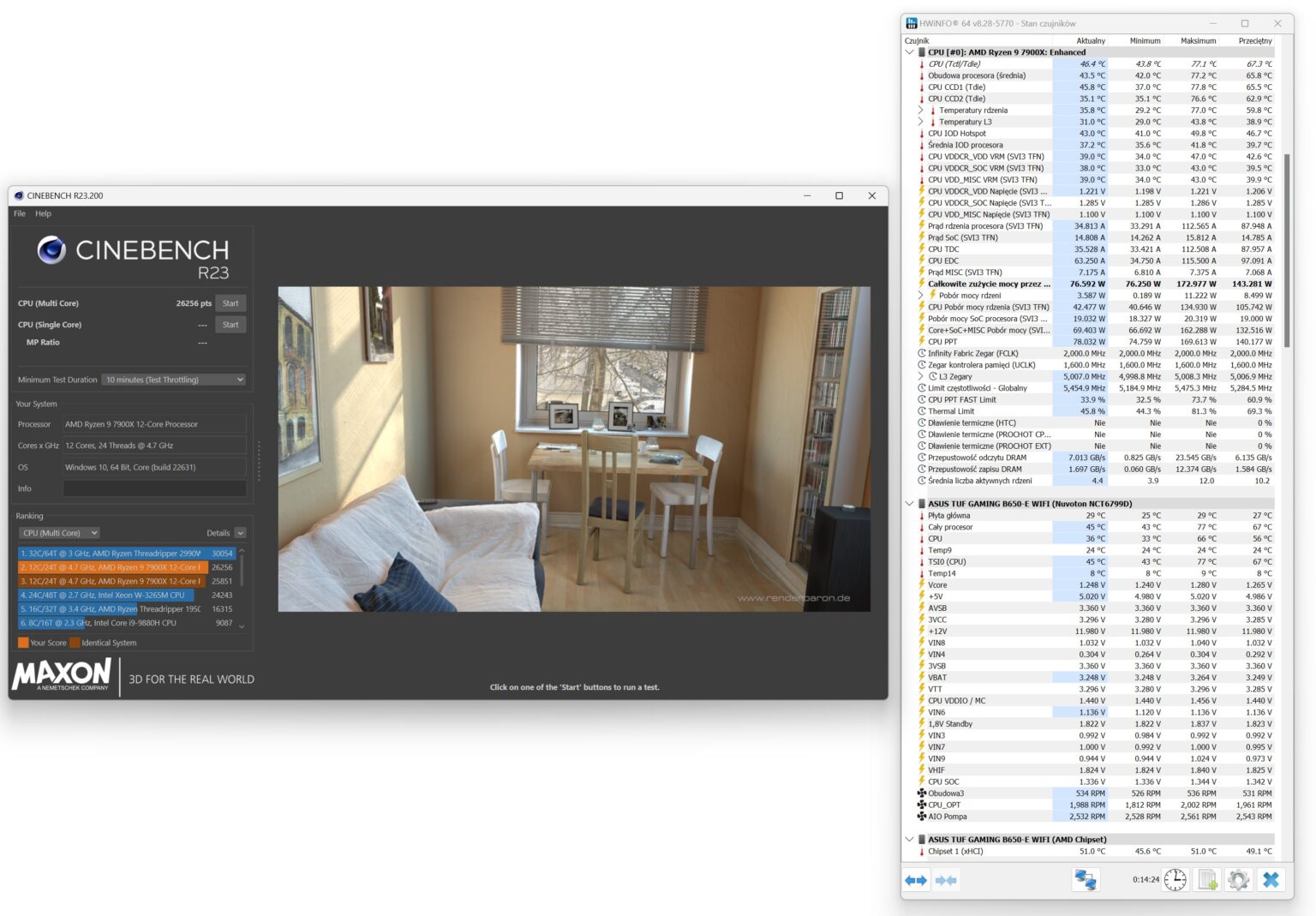Open HWiNFO sensor settings gear icon
This screenshot has height=916, width=1316.
1238,880
